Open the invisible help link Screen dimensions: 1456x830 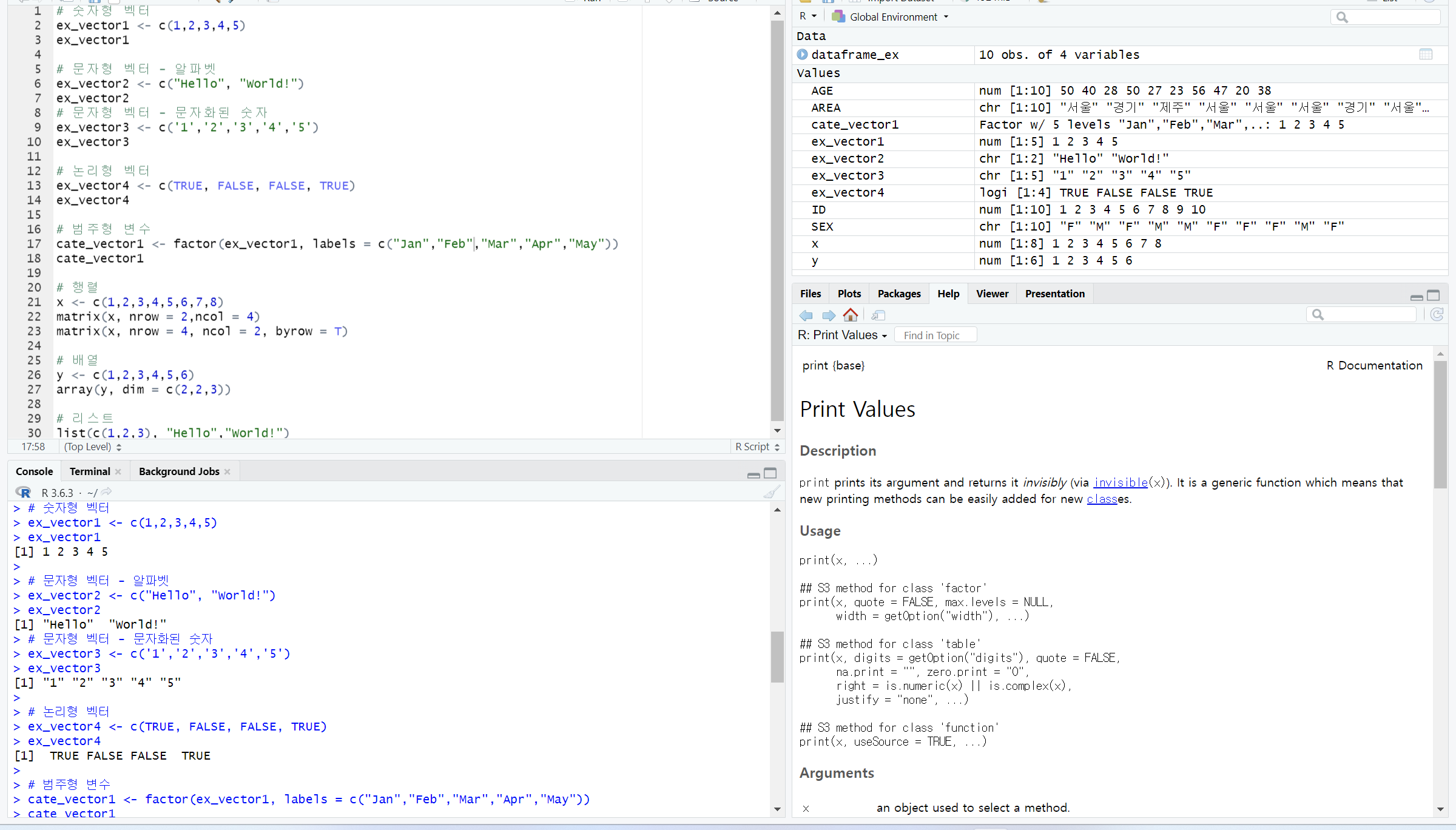(1120, 482)
